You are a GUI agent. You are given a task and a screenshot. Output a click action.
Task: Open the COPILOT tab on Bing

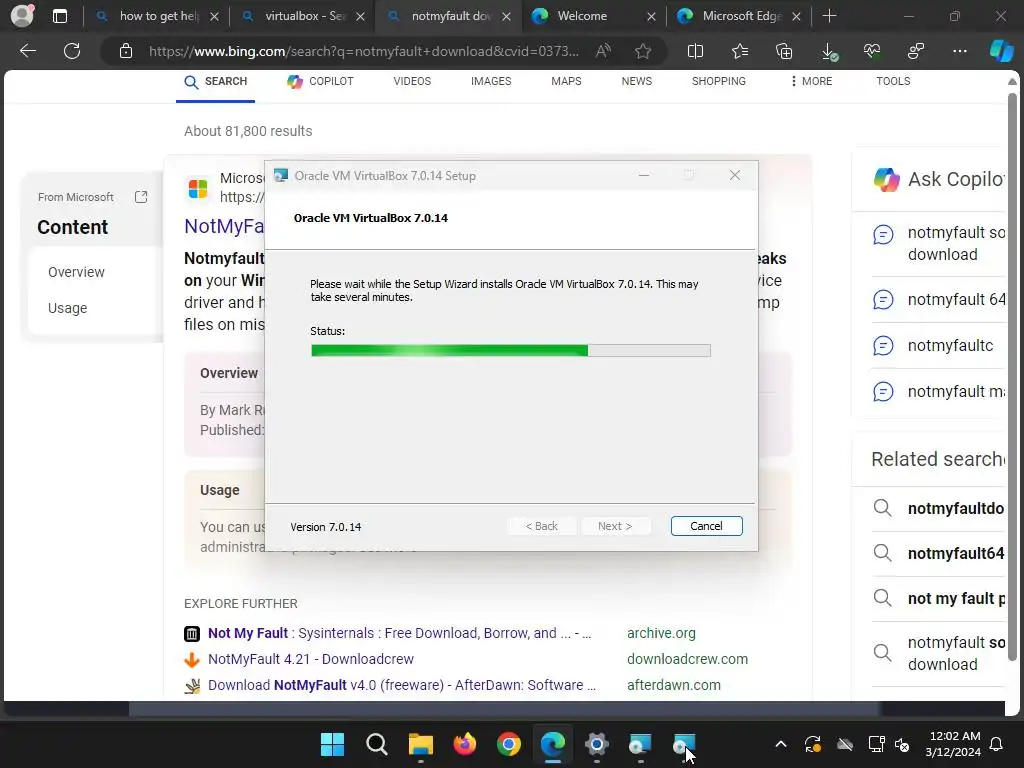pos(320,82)
